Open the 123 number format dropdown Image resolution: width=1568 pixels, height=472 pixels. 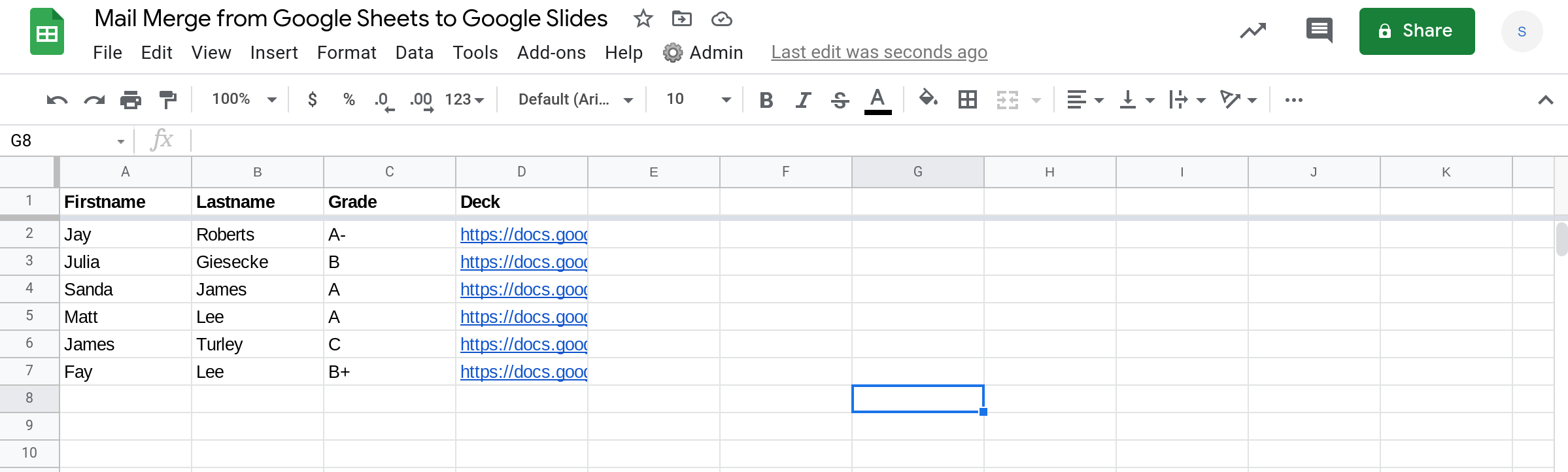click(x=464, y=99)
